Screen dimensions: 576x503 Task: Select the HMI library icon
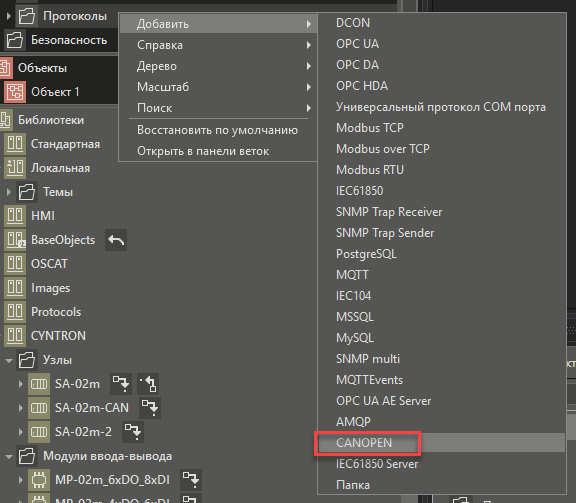click(x=15, y=216)
